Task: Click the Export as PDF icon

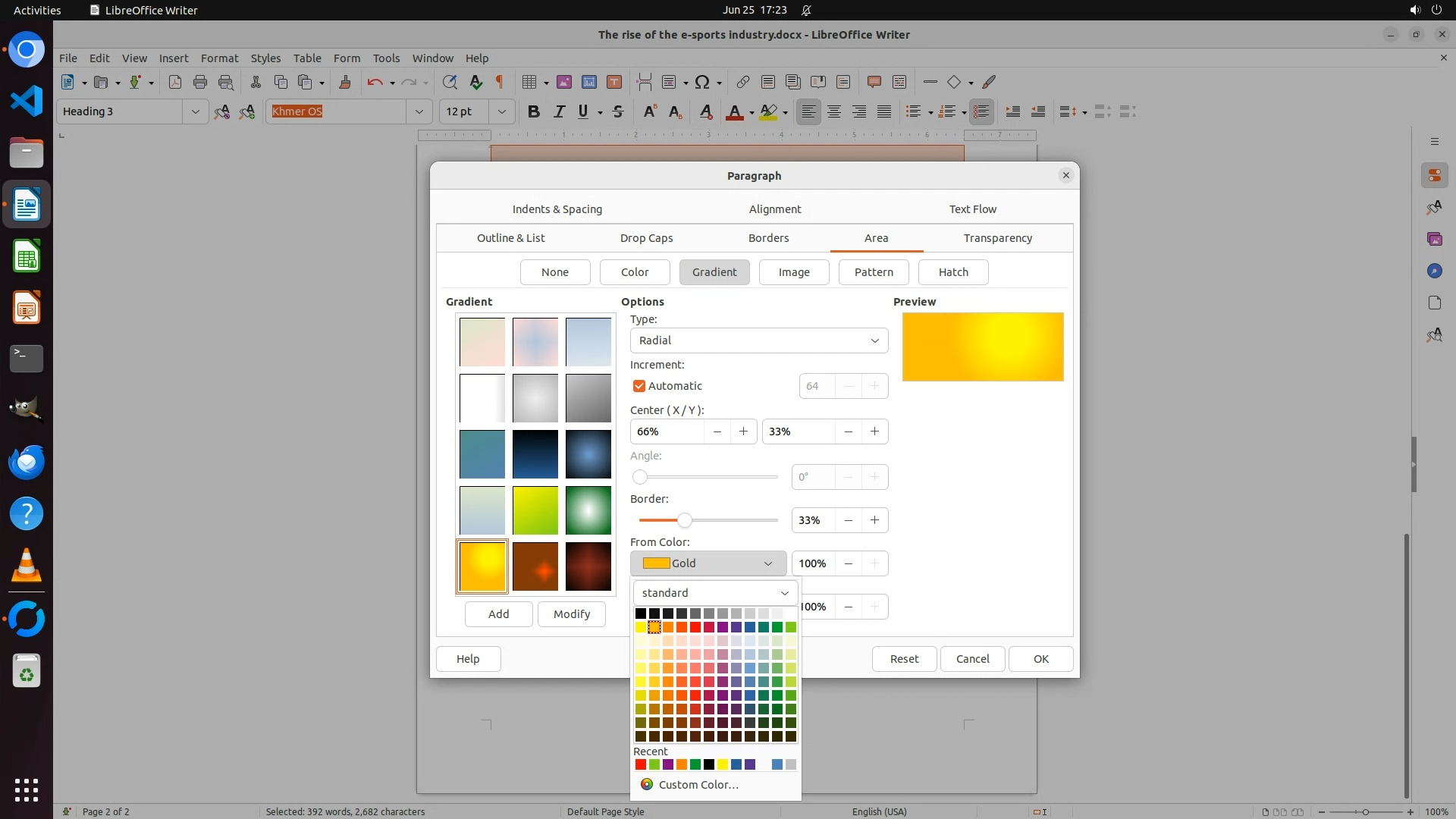Action: [175, 82]
